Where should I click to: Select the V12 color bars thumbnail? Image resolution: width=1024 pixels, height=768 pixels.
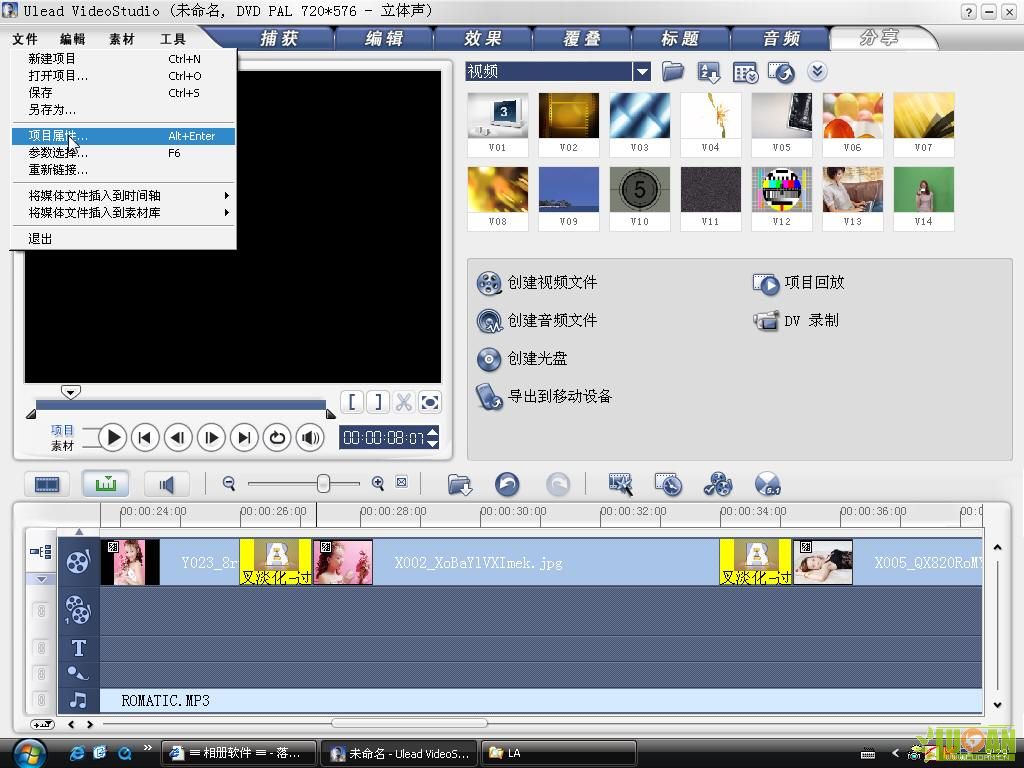click(x=781, y=198)
